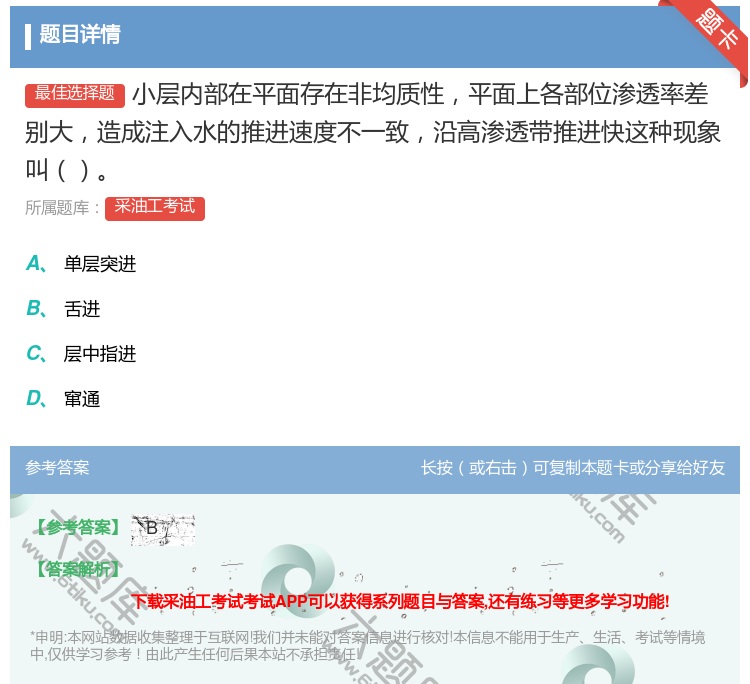Click the *申明 disclaimer text
Viewport: 750px width, 684px height.
coord(367,645)
